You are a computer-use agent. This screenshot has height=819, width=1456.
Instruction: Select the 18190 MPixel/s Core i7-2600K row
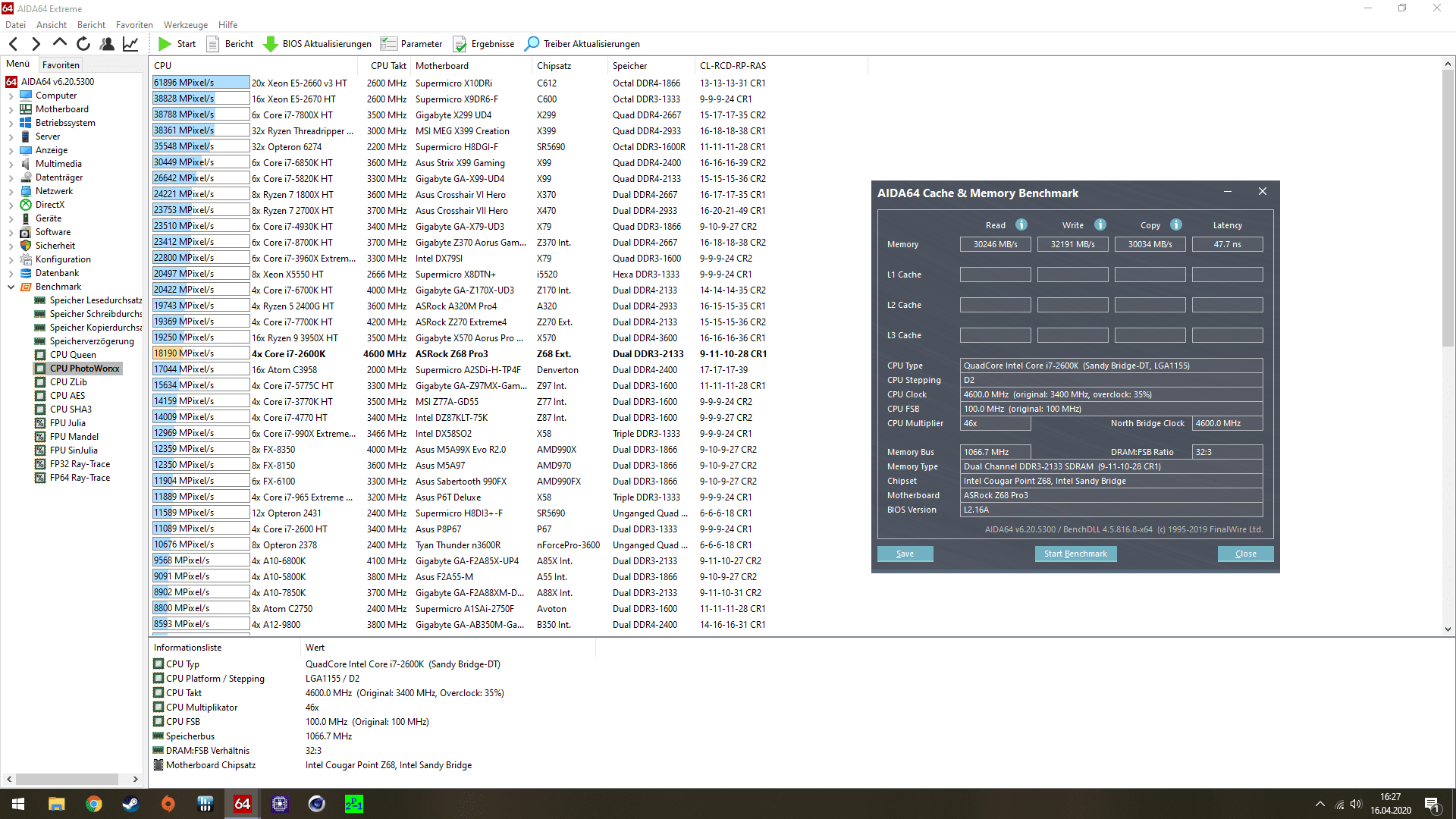(459, 354)
